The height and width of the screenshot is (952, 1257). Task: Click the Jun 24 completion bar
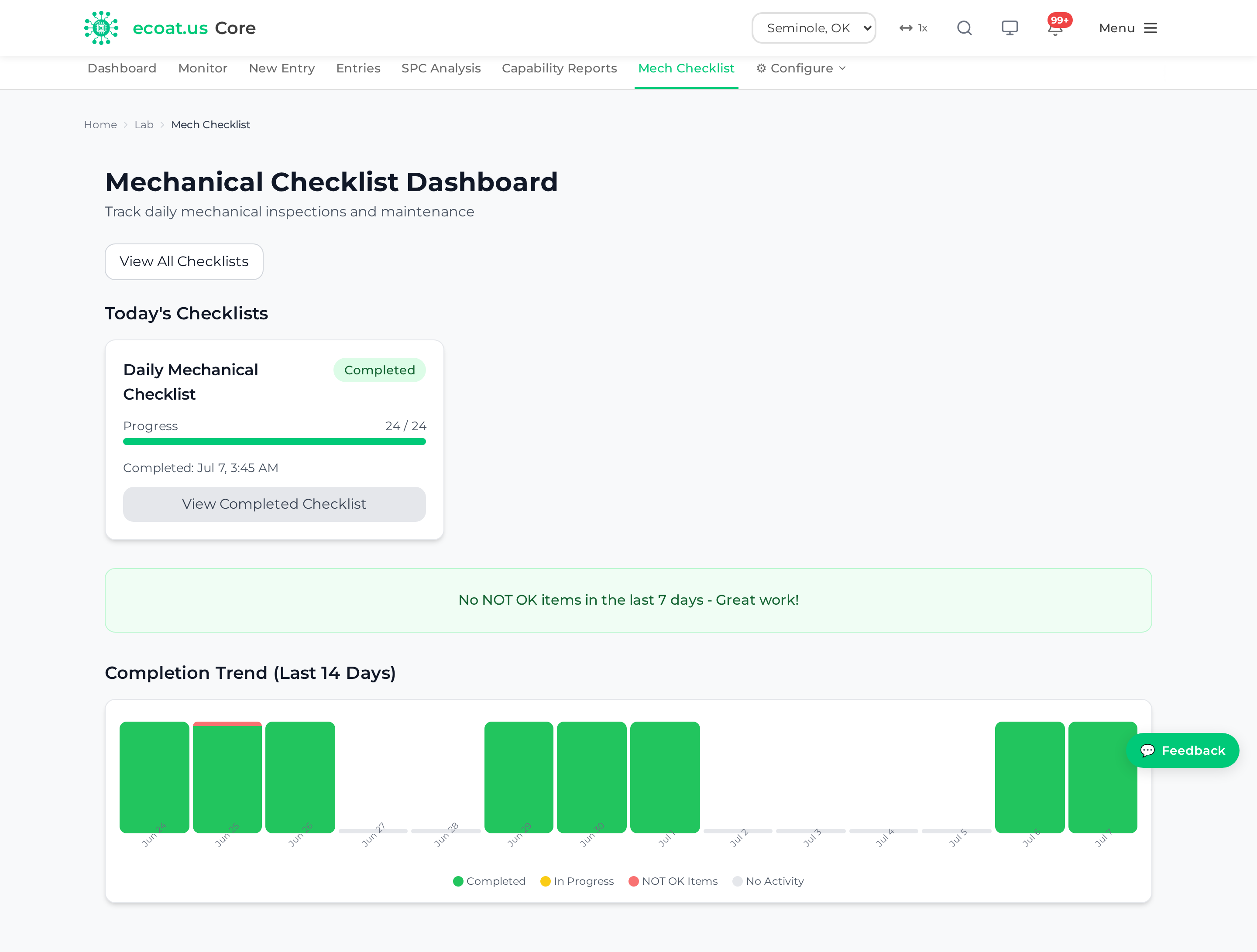(x=154, y=777)
